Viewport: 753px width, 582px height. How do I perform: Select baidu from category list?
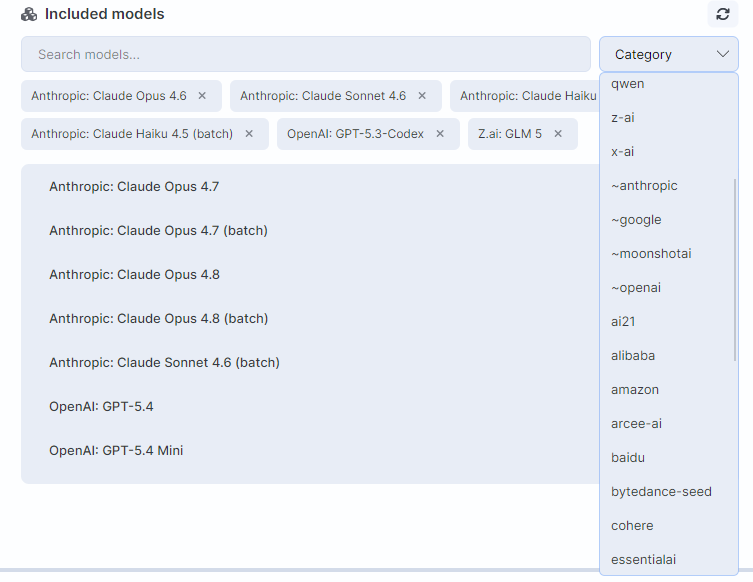click(x=668, y=458)
